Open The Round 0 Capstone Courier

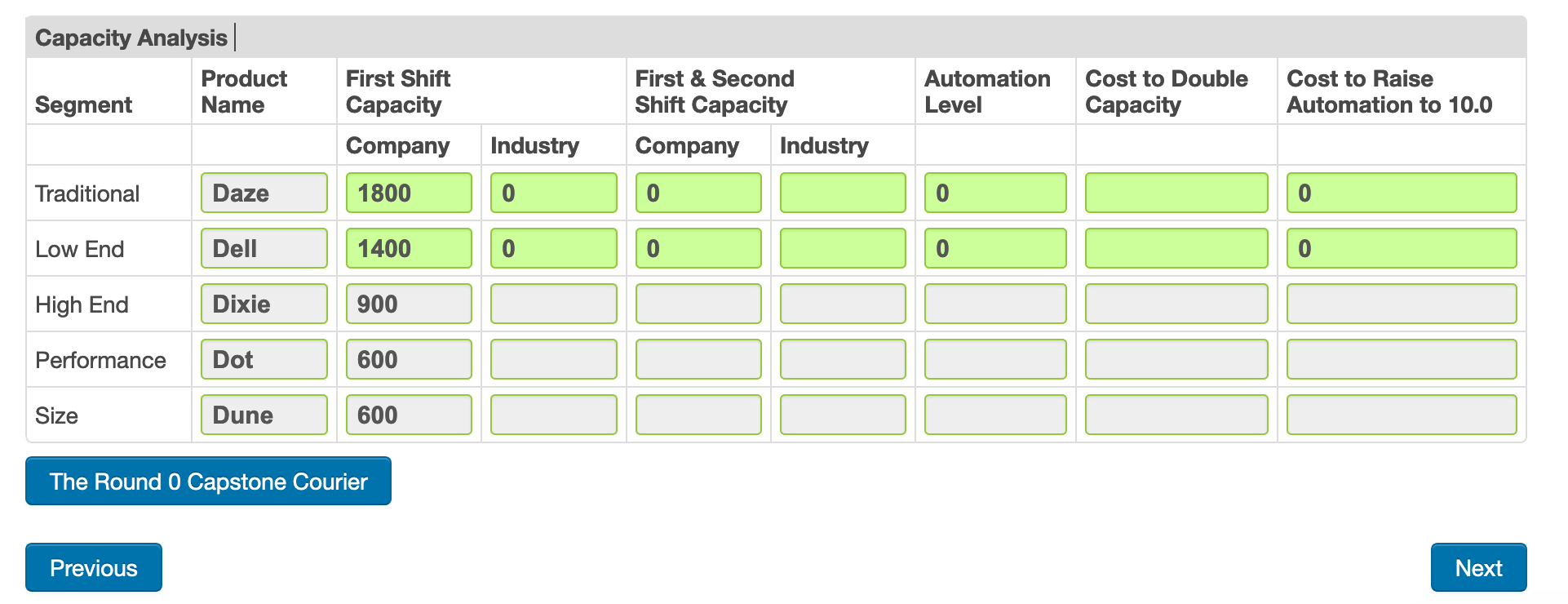207,481
